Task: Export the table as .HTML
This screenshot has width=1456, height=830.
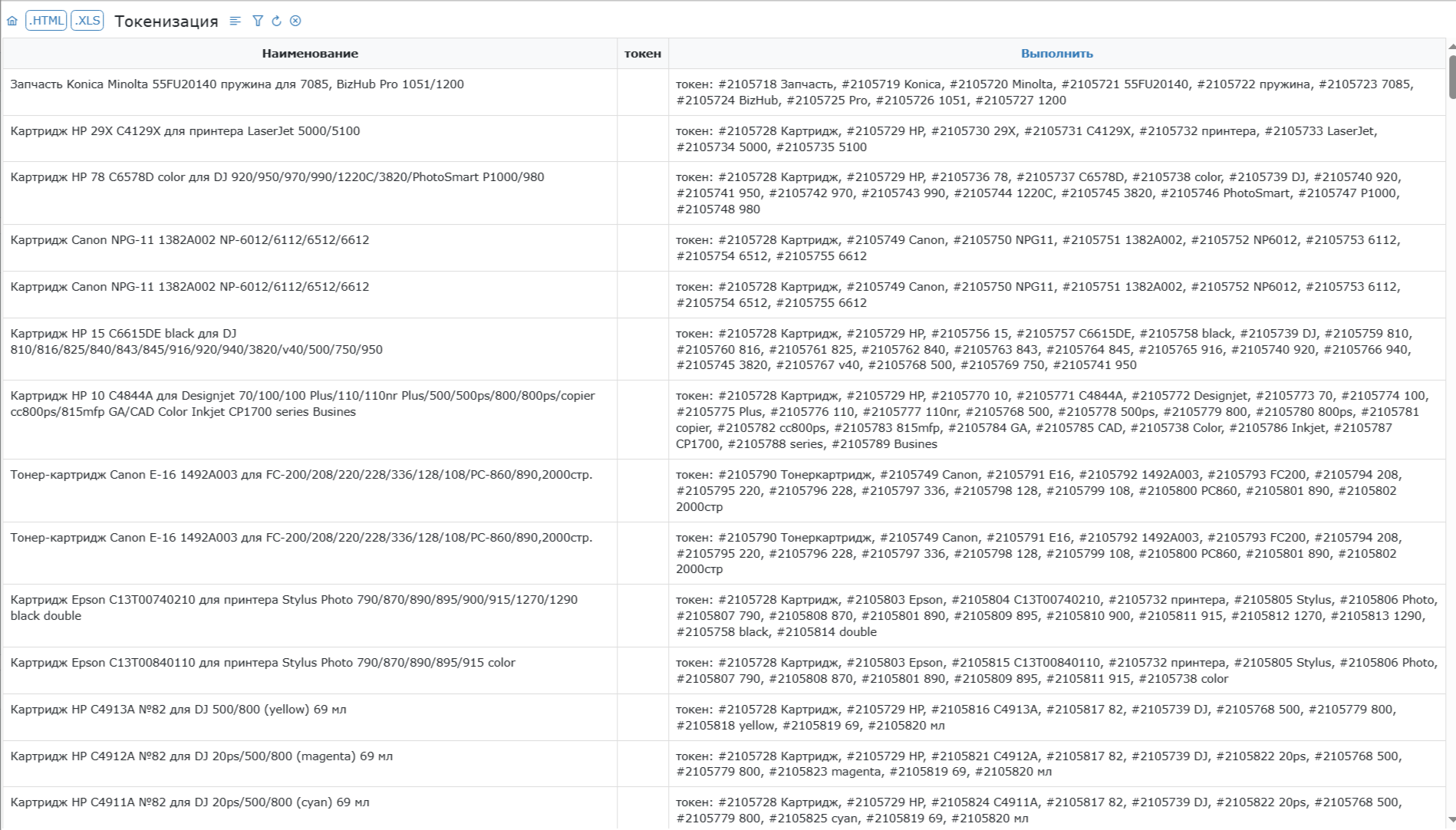Action: pyautogui.click(x=47, y=21)
